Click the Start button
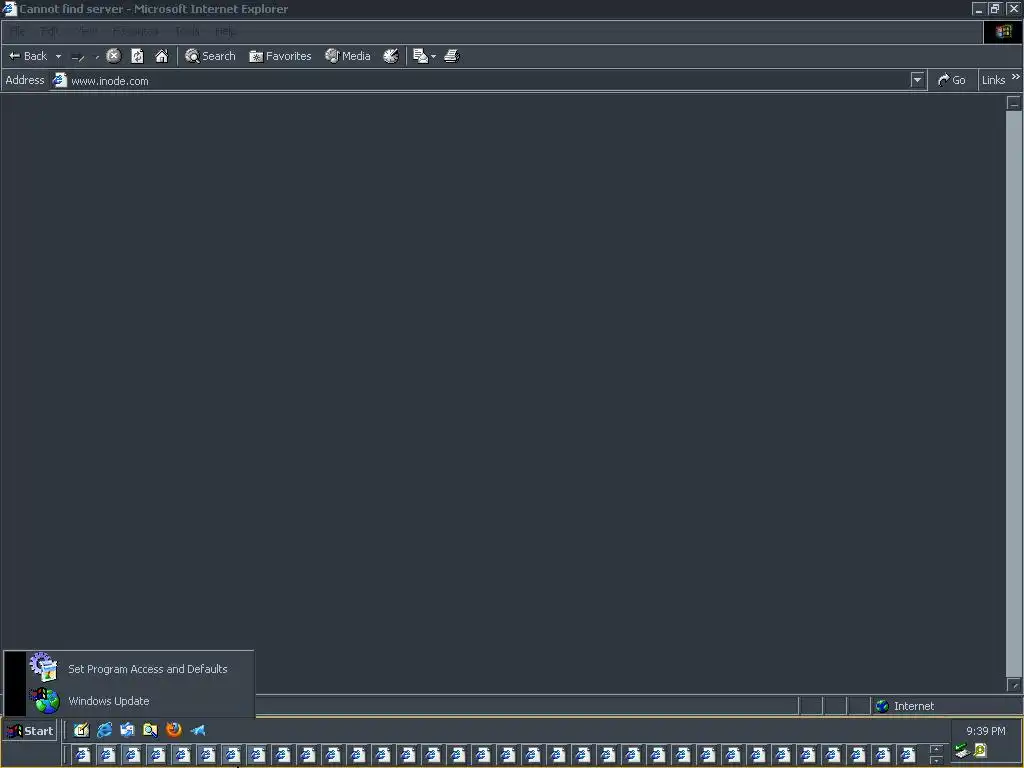1024x768 pixels. [x=30, y=731]
